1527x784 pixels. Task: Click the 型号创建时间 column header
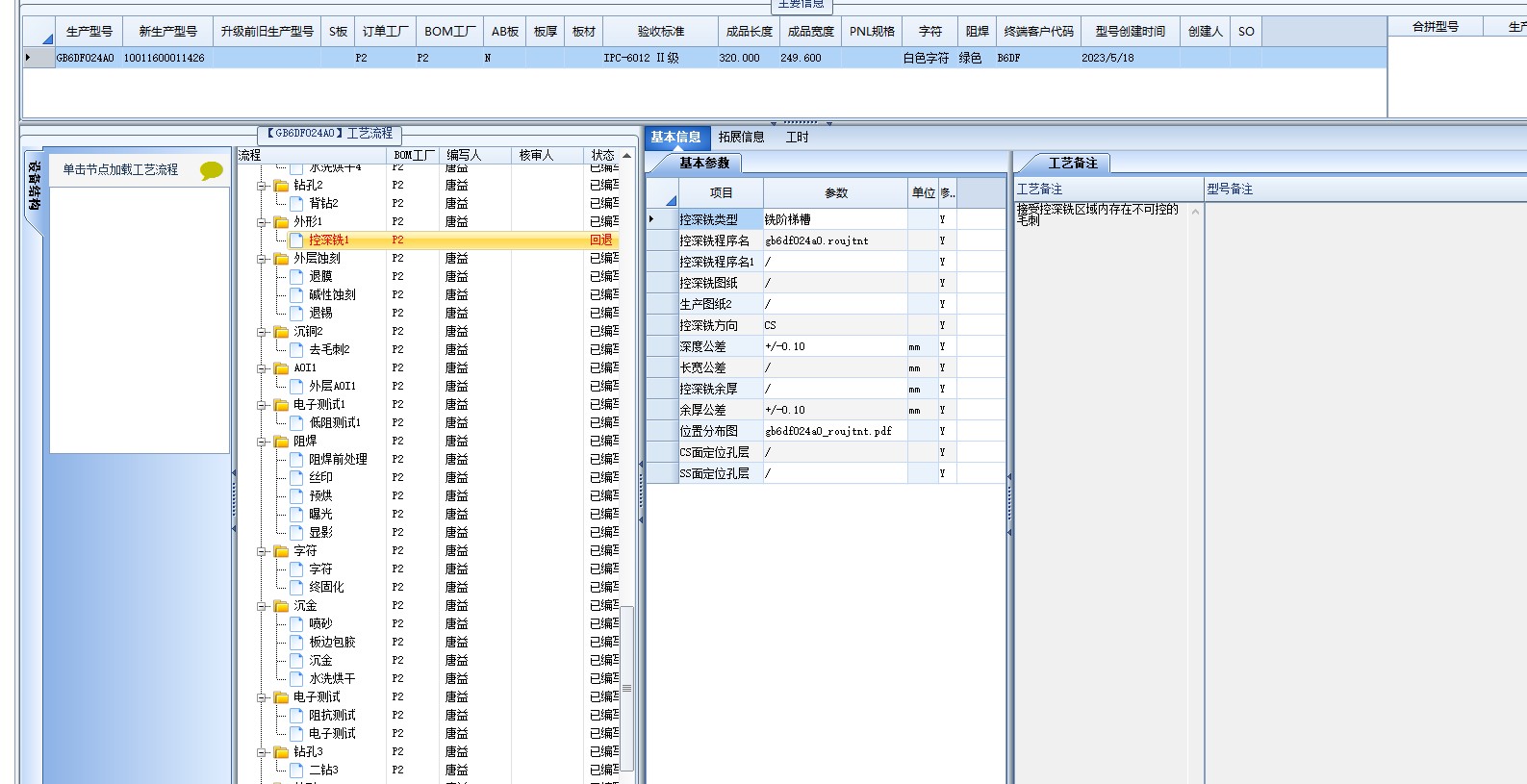tap(1130, 31)
